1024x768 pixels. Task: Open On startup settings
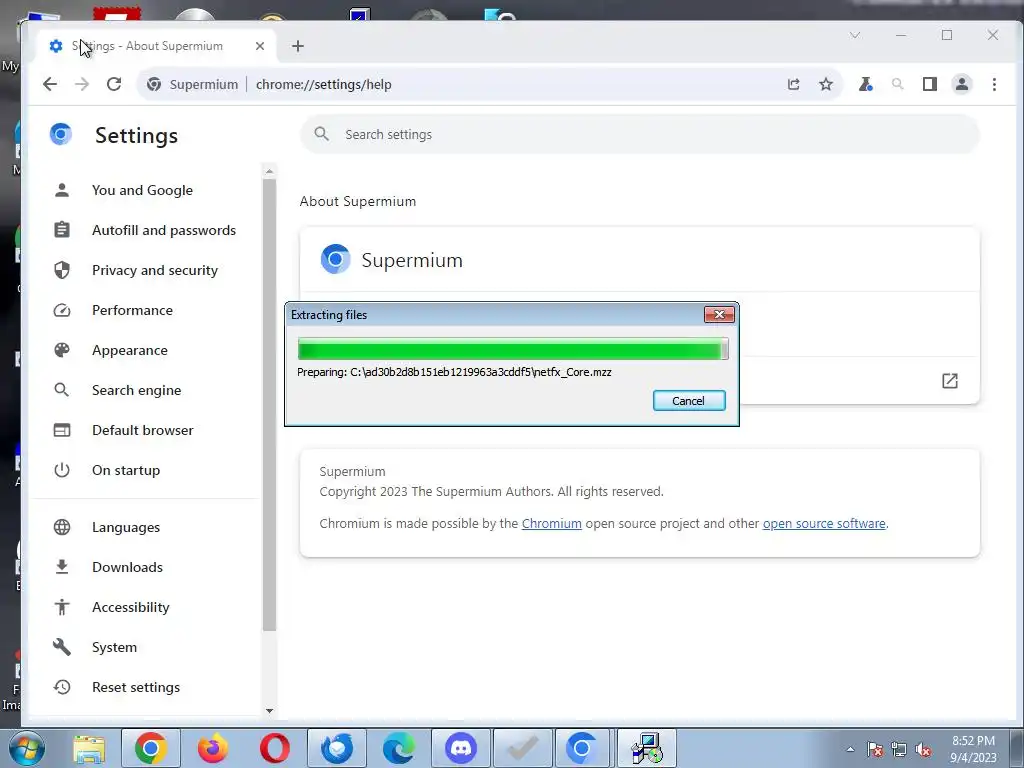pos(126,470)
